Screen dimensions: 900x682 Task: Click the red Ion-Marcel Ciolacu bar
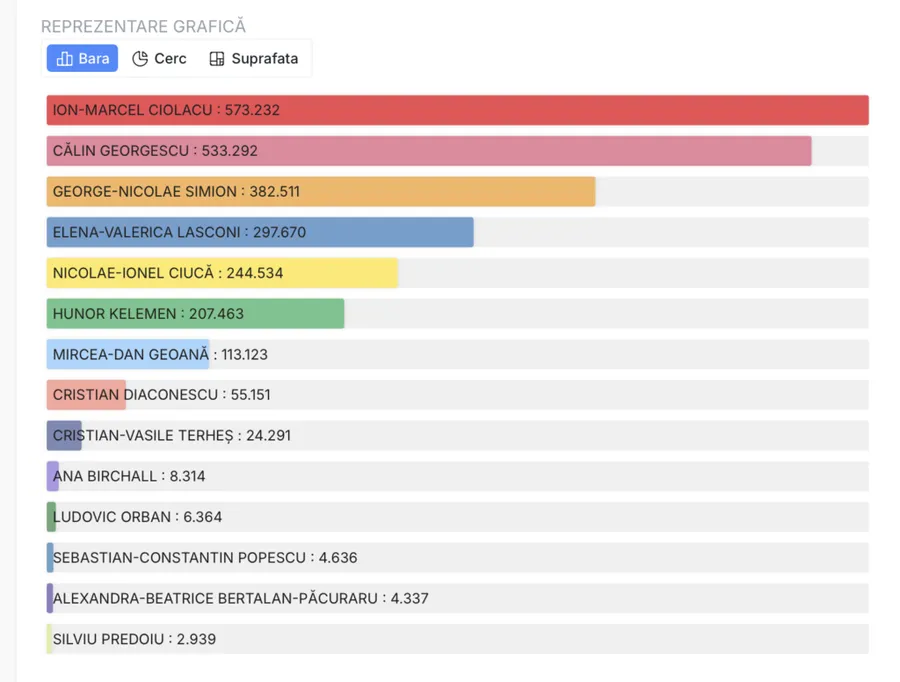click(x=457, y=110)
